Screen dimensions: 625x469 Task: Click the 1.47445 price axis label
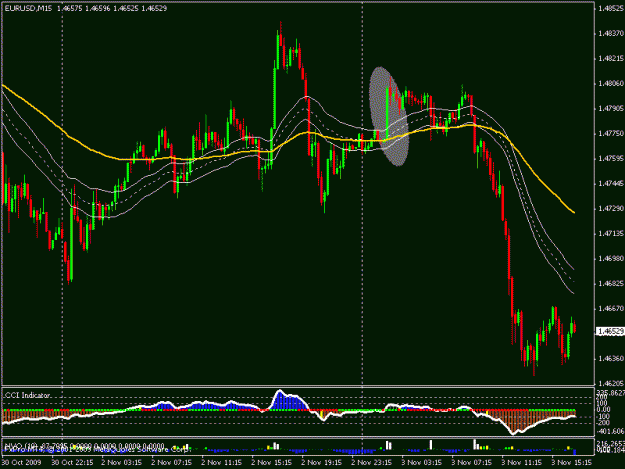click(611, 184)
